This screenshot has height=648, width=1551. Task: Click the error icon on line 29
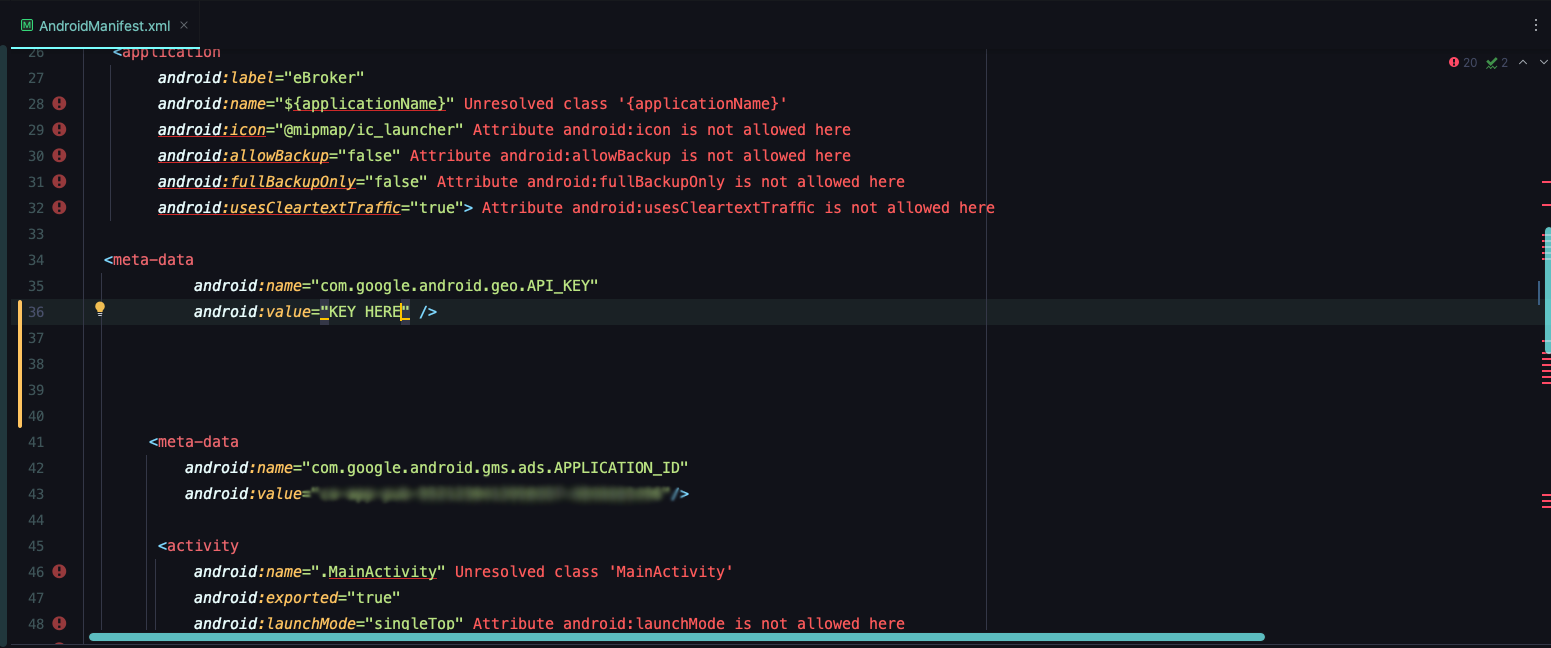[x=59, y=129]
